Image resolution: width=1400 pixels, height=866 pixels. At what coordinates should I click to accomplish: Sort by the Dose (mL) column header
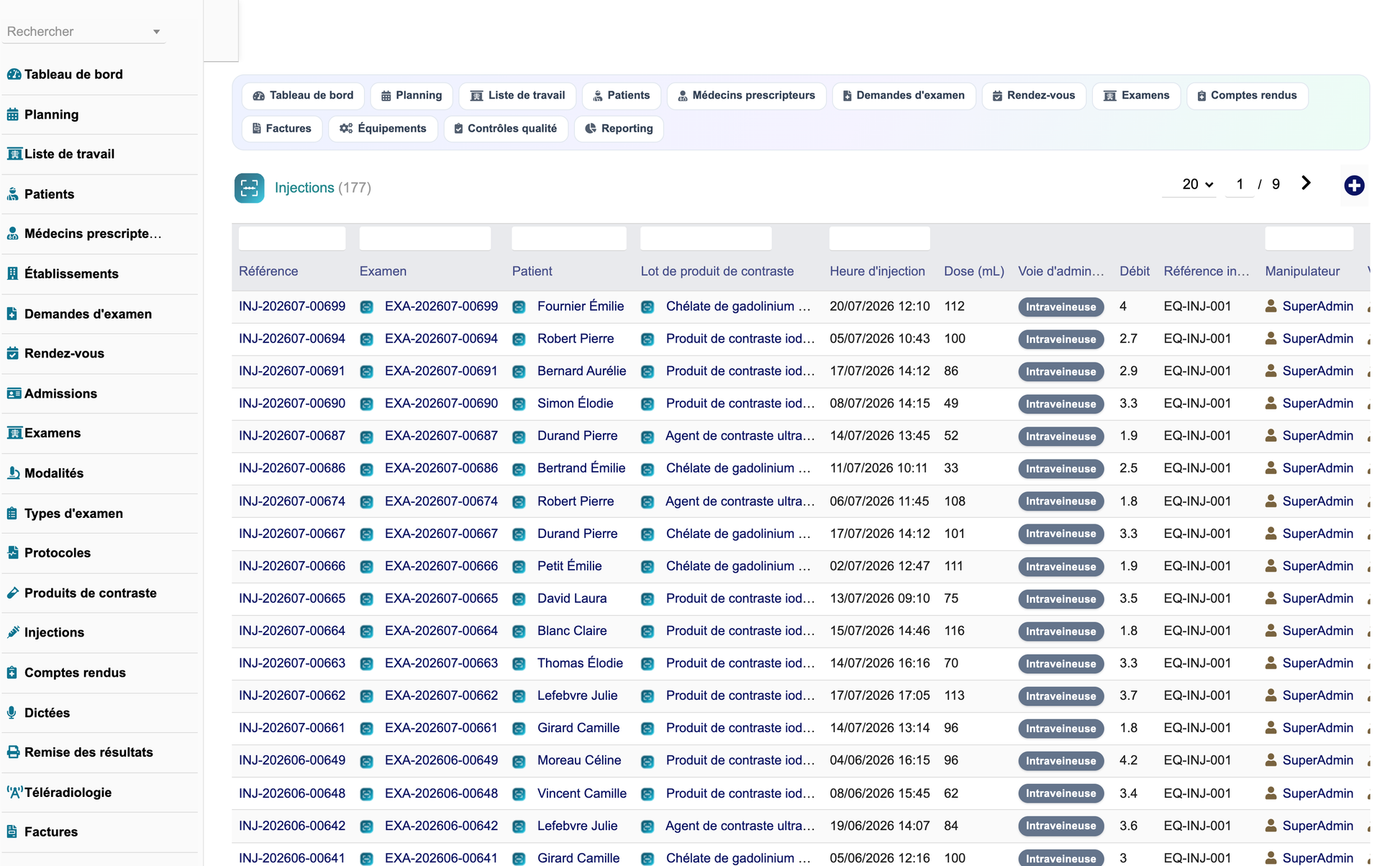click(x=973, y=271)
